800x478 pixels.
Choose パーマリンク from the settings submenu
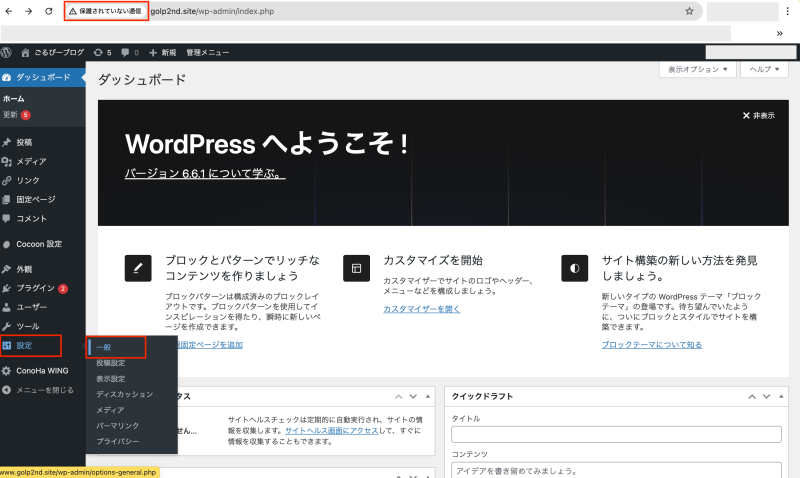pos(117,426)
